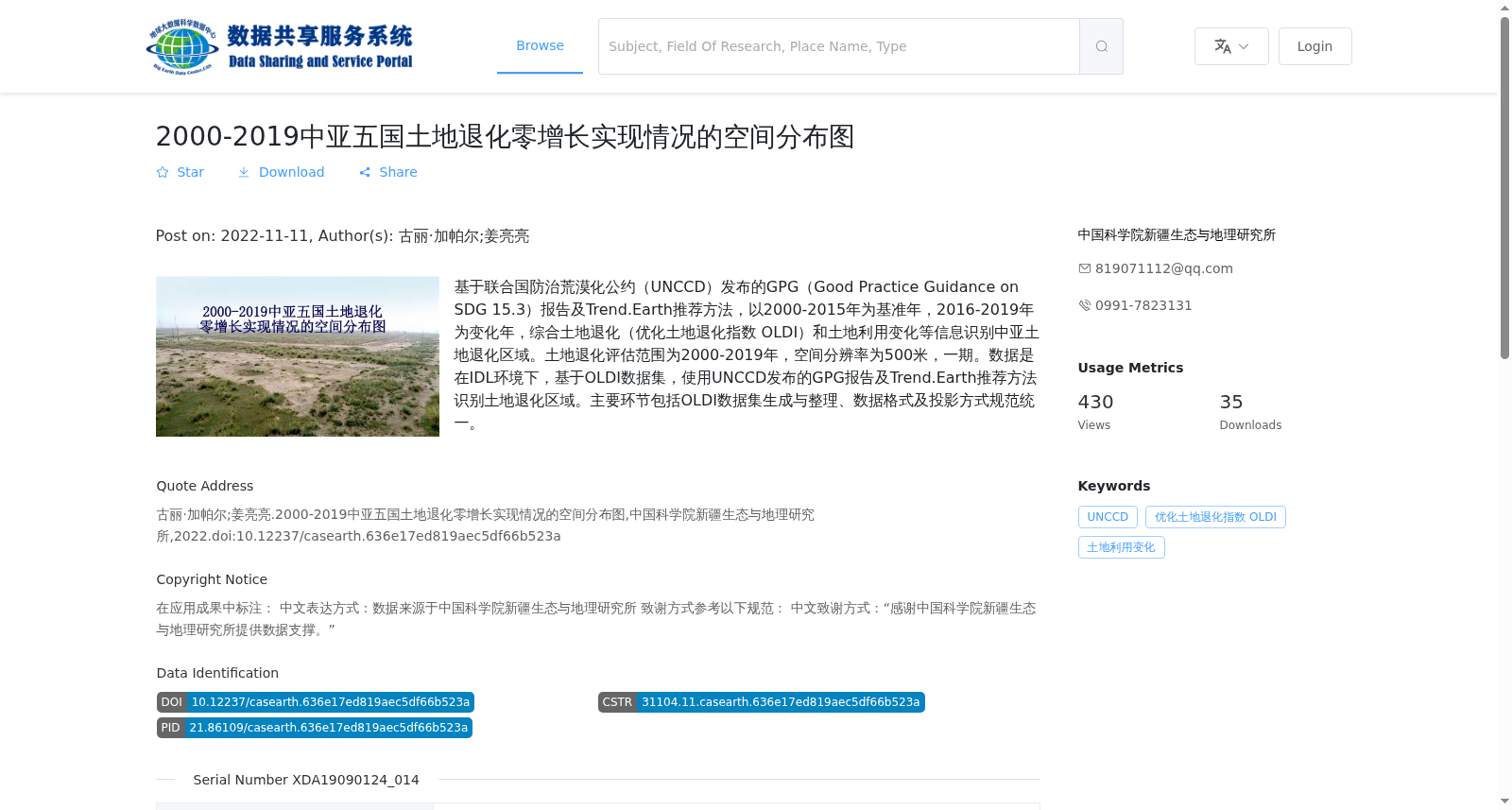Screen dimensions: 1512x810
Task: Click the Post on 2022-11-11 author line
Action: click(342, 236)
